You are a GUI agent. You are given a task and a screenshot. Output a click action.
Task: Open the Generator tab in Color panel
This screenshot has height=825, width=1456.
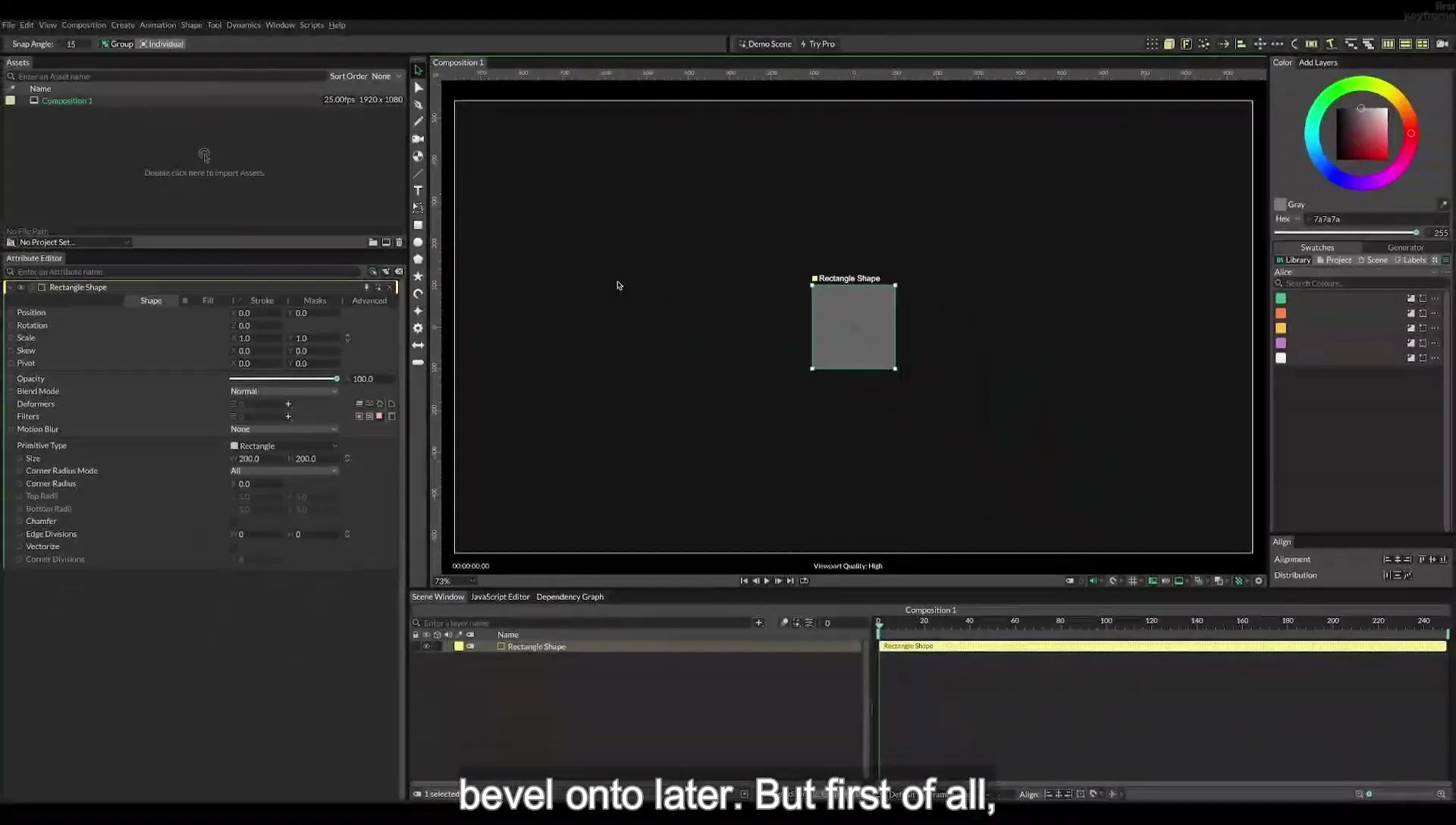coord(1405,248)
